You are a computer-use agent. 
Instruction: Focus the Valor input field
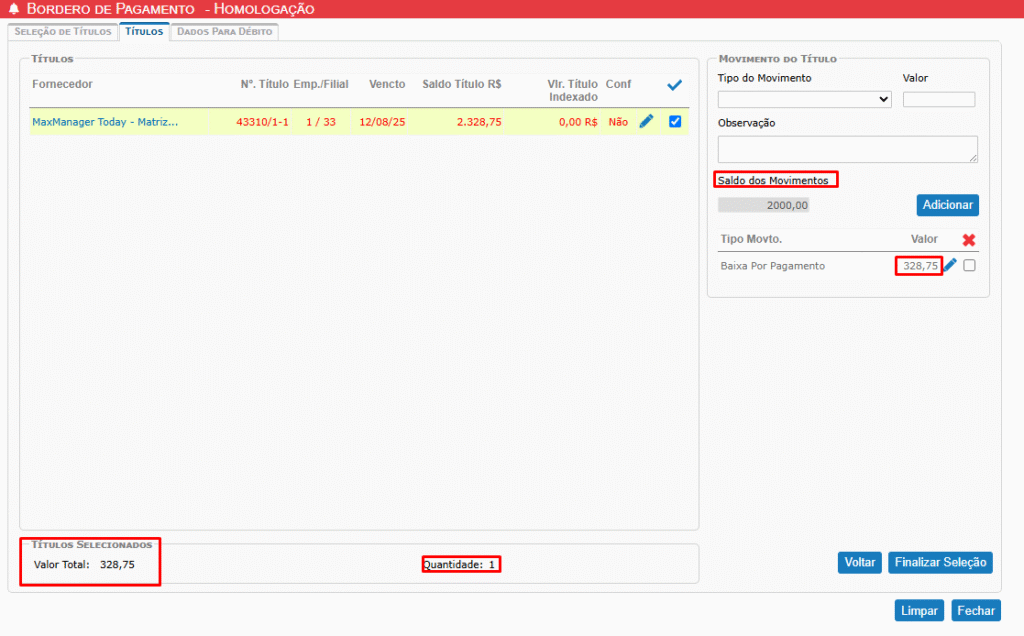point(938,99)
